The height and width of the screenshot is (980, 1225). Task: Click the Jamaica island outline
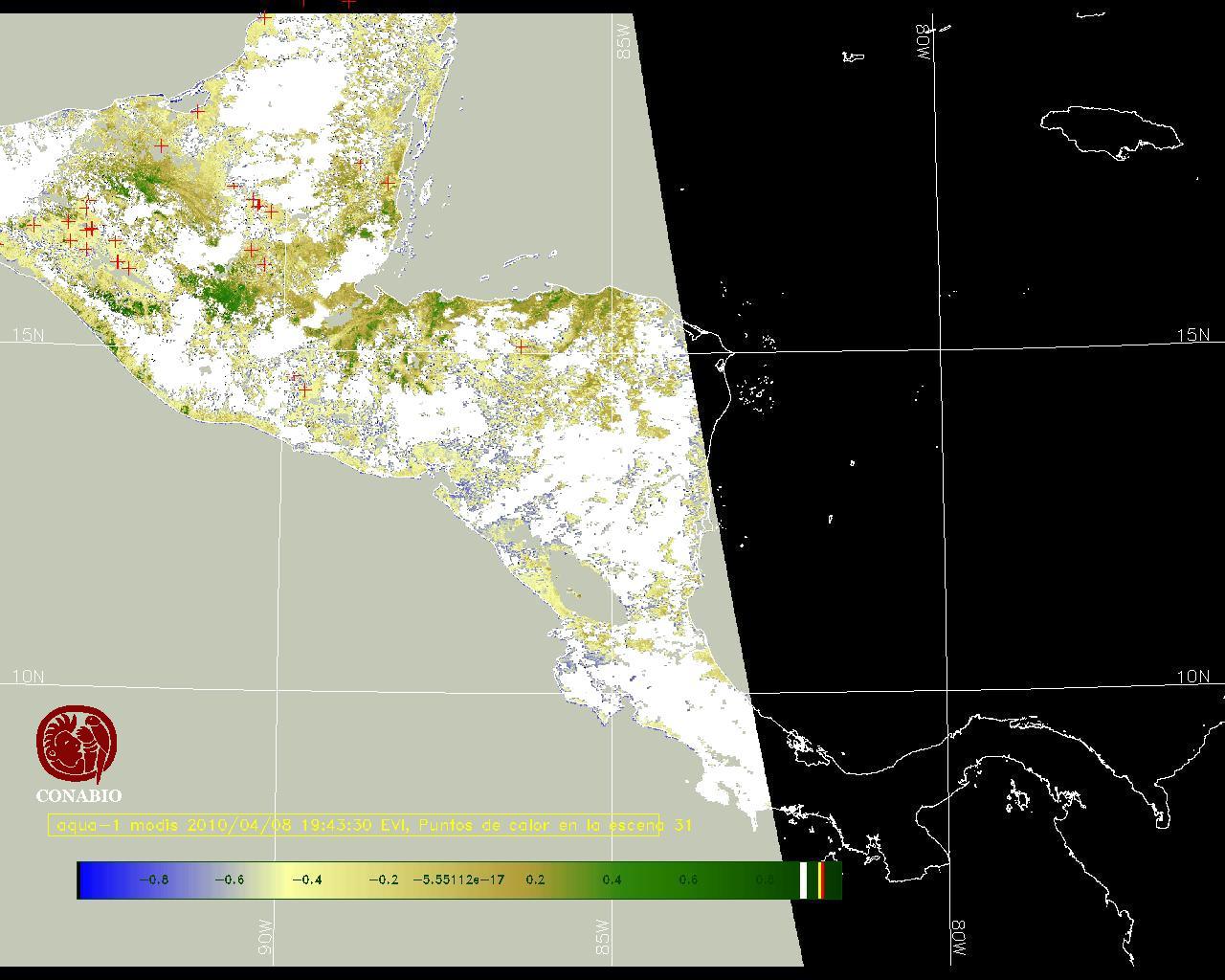click(x=1110, y=129)
